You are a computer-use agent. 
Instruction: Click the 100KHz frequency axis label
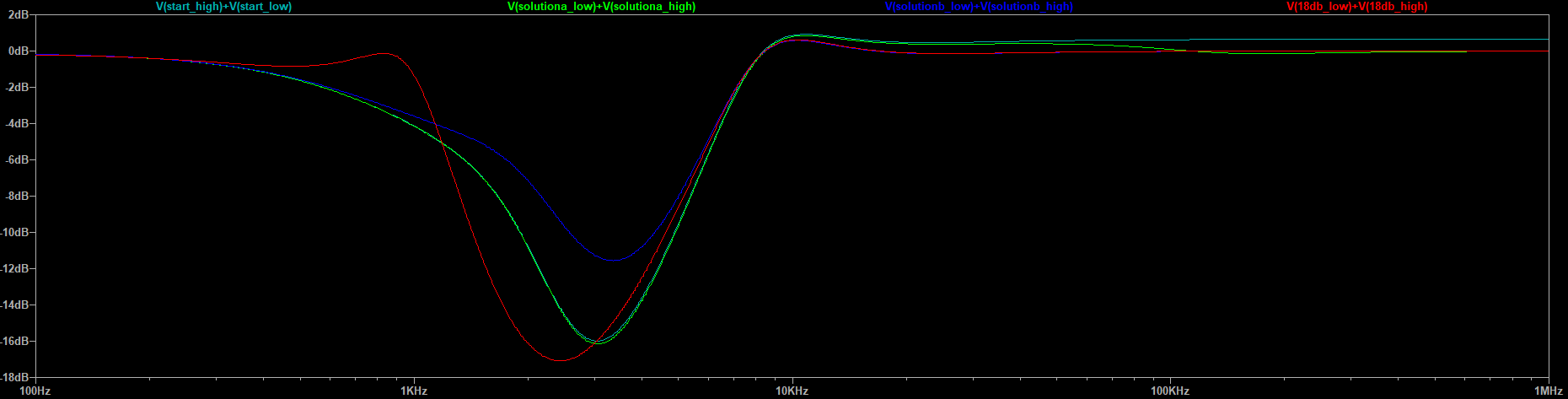pyautogui.click(x=1170, y=391)
